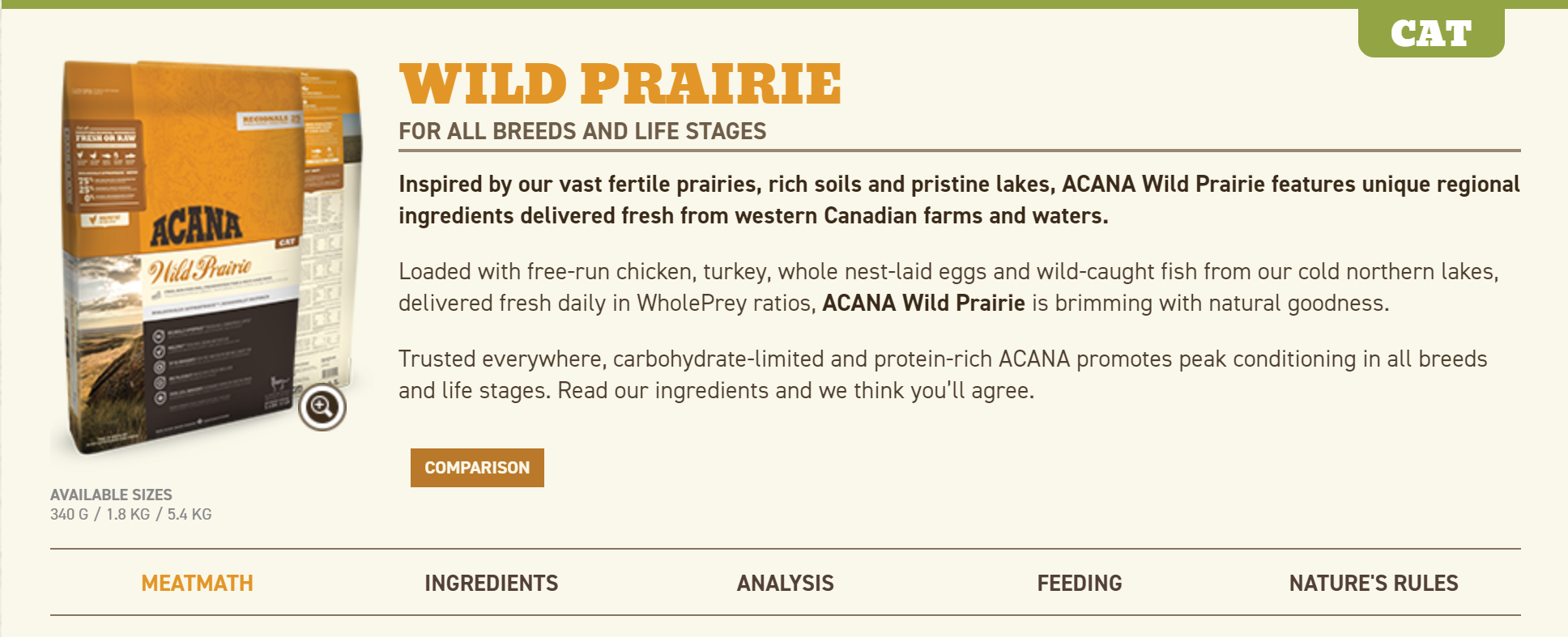Click the Fresh or Raw badge on bag

click(104, 166)
